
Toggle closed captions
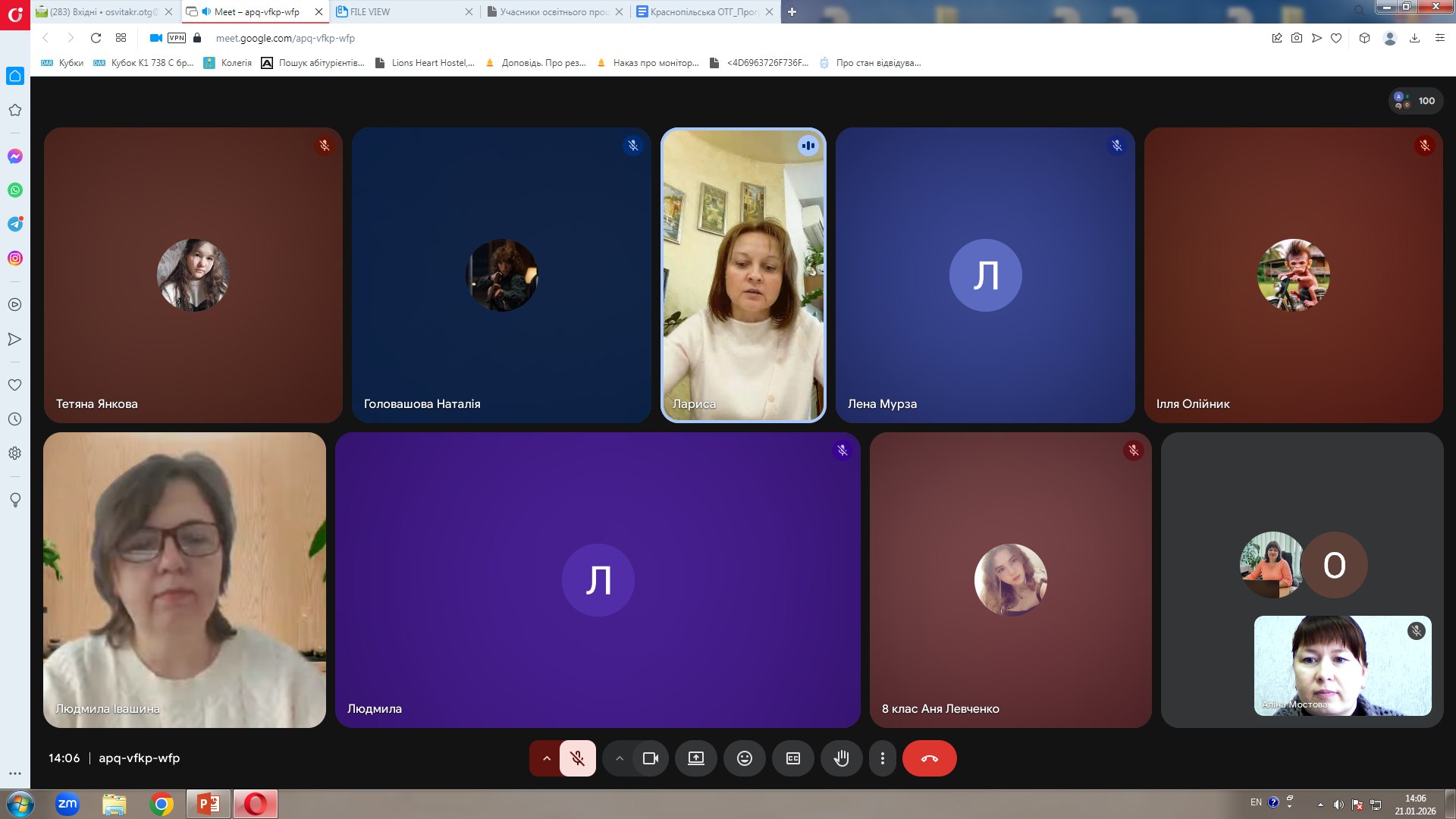pyautogui.click(x=792, y=758)
